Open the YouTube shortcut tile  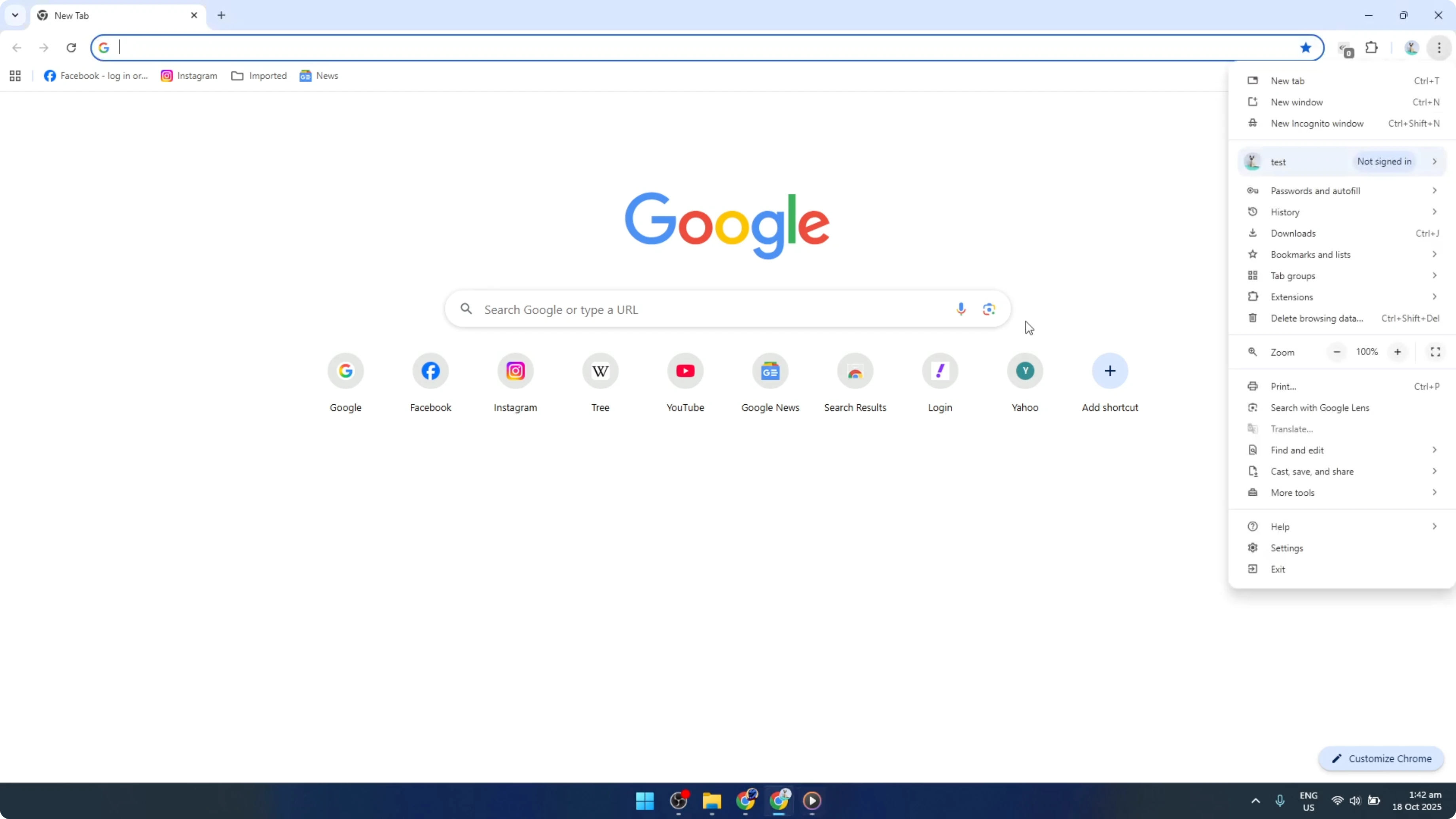[x=685, y=383]
